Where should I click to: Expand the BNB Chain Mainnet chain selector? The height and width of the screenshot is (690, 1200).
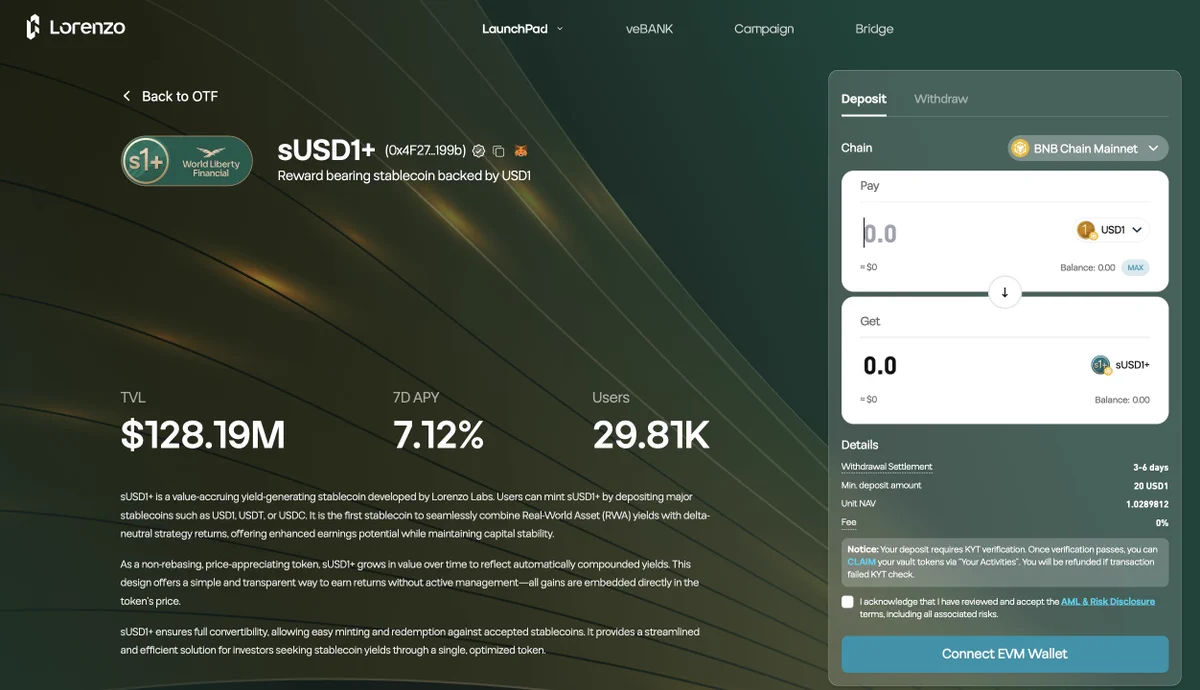[x=1088, y=148]
